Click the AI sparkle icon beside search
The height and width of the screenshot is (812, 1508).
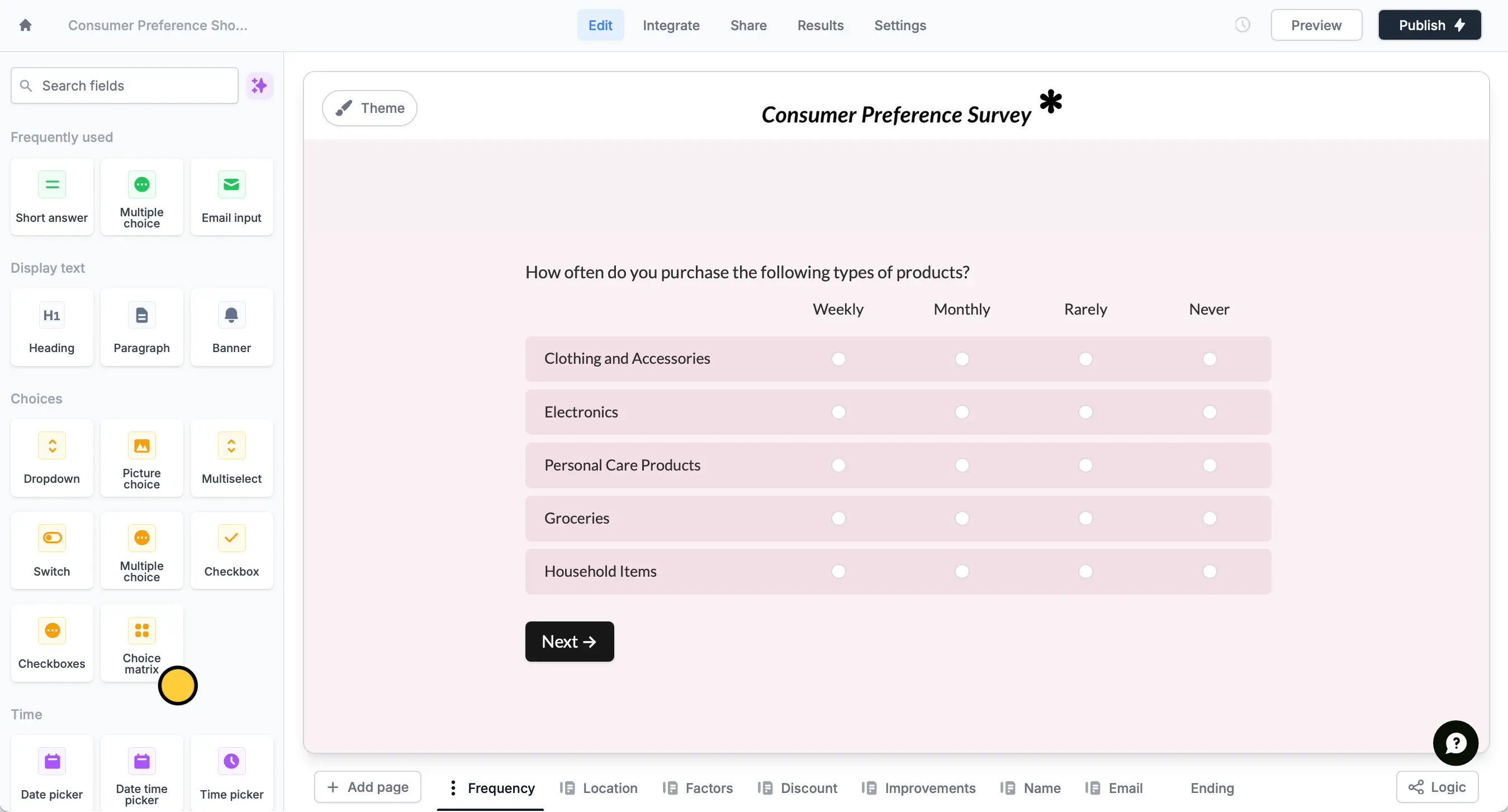tap(259, 86)
